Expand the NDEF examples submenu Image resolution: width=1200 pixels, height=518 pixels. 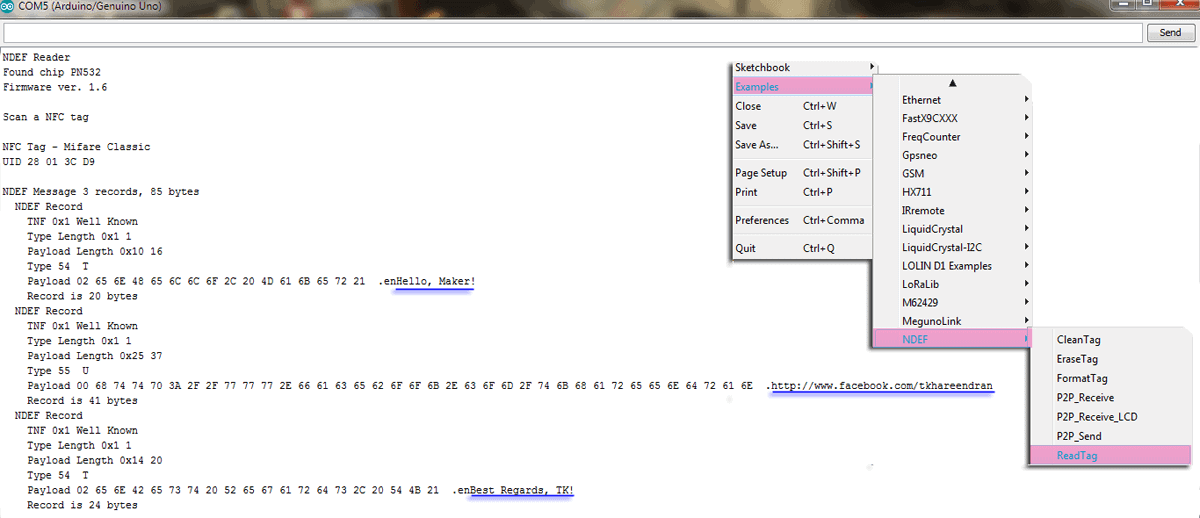click(x=953, y=340)
